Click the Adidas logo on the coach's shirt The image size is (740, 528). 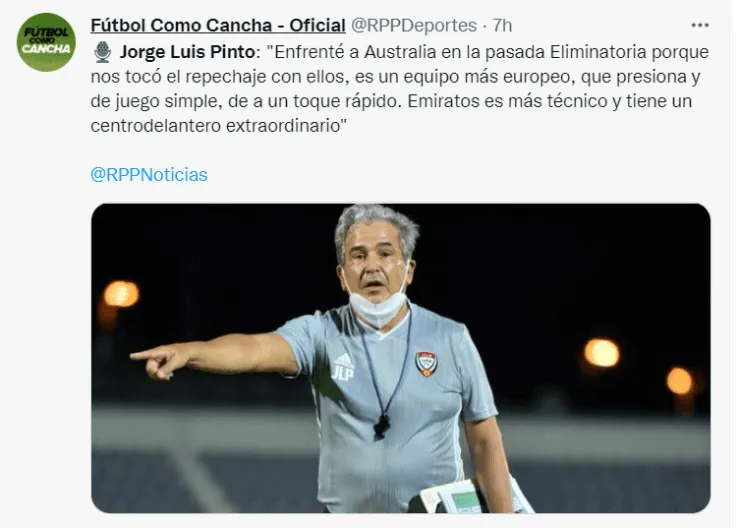pos(344,358)
